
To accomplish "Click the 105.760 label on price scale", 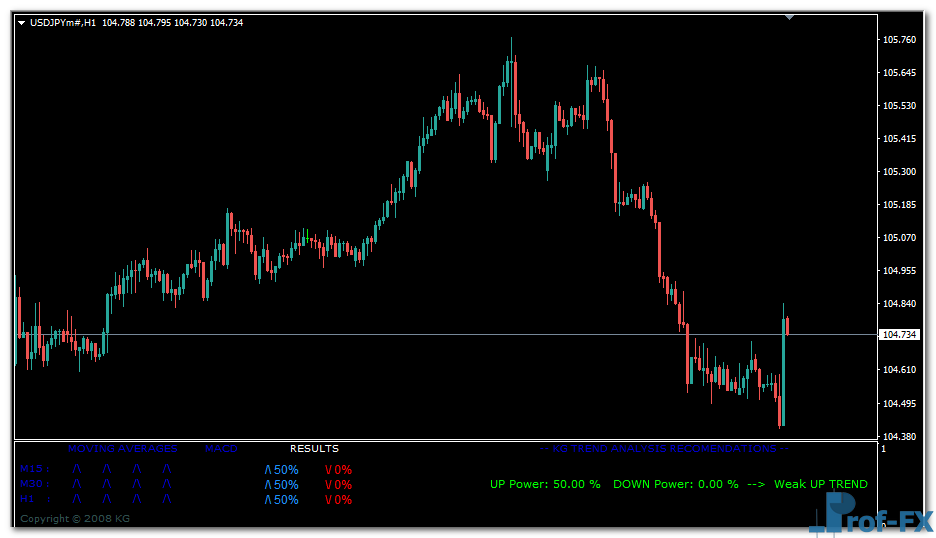I will point(900,40).
